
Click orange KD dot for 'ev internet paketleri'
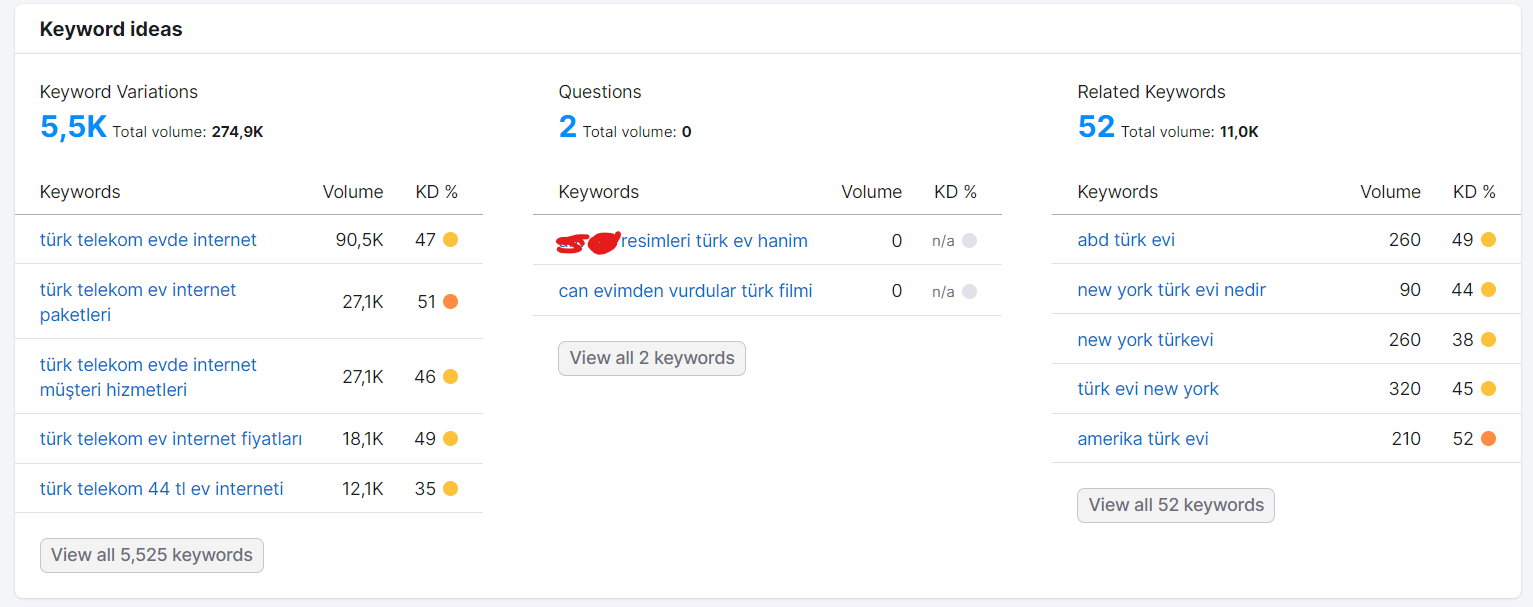click(x=450, y=302)
